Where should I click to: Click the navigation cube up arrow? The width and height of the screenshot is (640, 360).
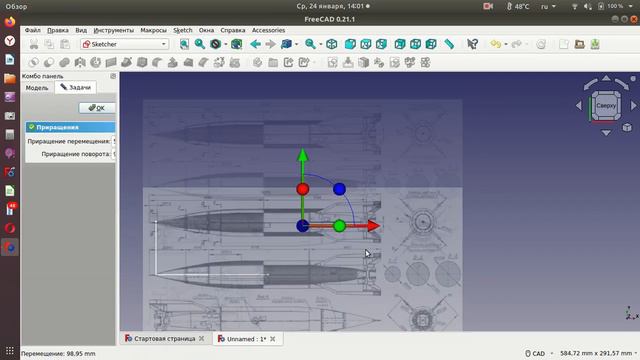606,78
